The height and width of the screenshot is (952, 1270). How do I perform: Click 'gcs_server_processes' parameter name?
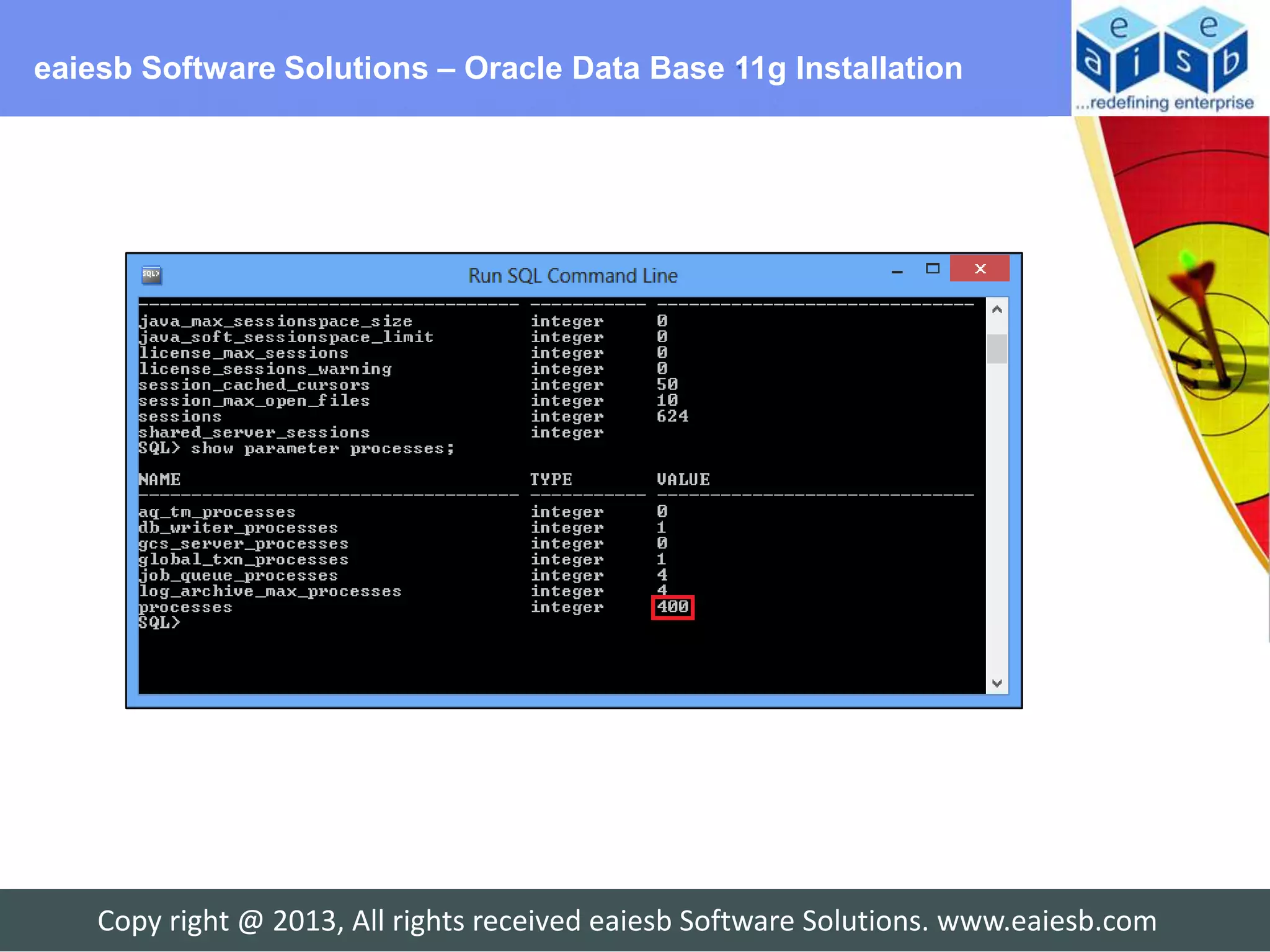[x=243, y=544]
